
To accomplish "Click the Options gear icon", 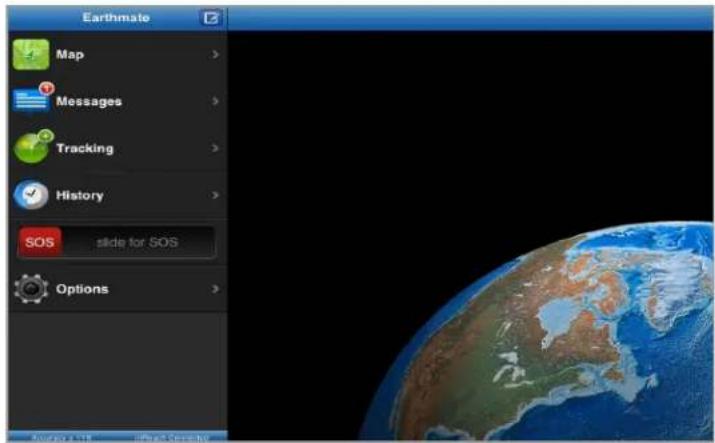I will coord(31,288).
